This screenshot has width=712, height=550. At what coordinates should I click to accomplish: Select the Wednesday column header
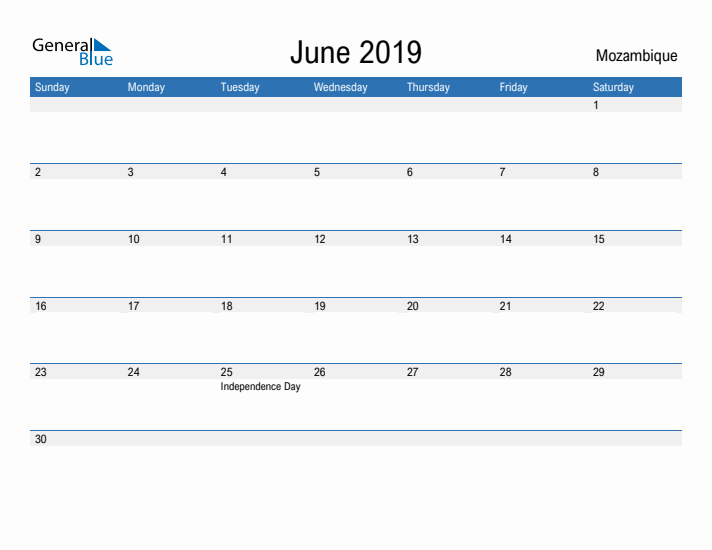point(341,87)
